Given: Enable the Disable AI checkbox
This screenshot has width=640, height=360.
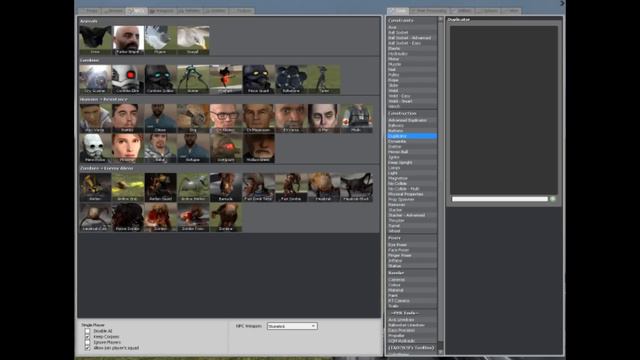Looking at the screenshot, I should point(87,331).
